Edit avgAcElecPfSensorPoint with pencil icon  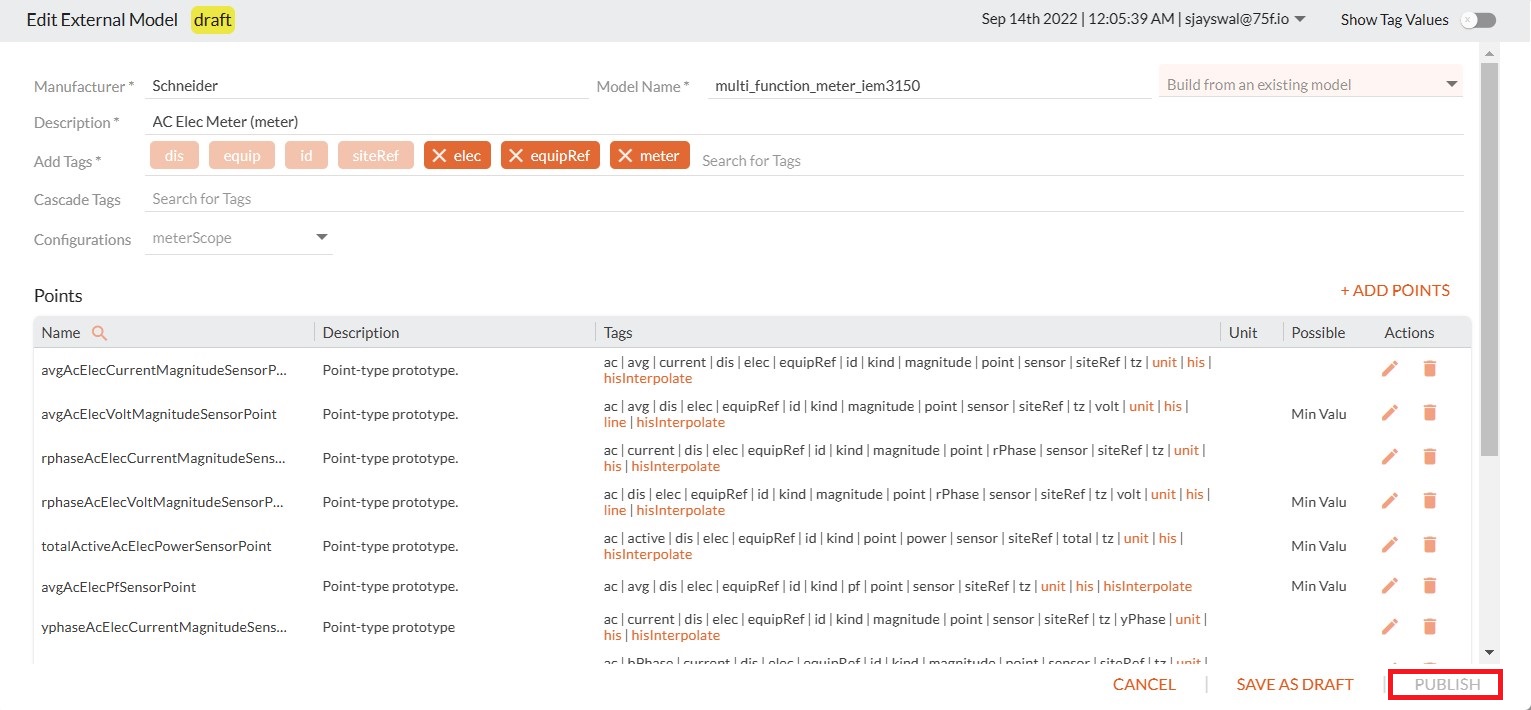1389,586
